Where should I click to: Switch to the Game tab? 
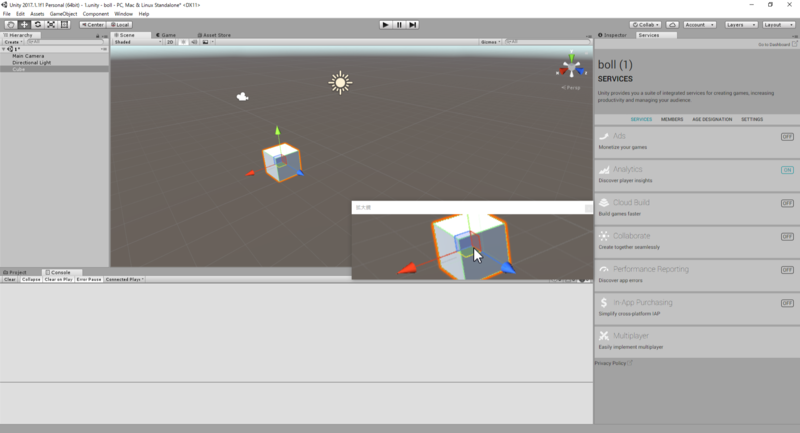pos(166,35)
